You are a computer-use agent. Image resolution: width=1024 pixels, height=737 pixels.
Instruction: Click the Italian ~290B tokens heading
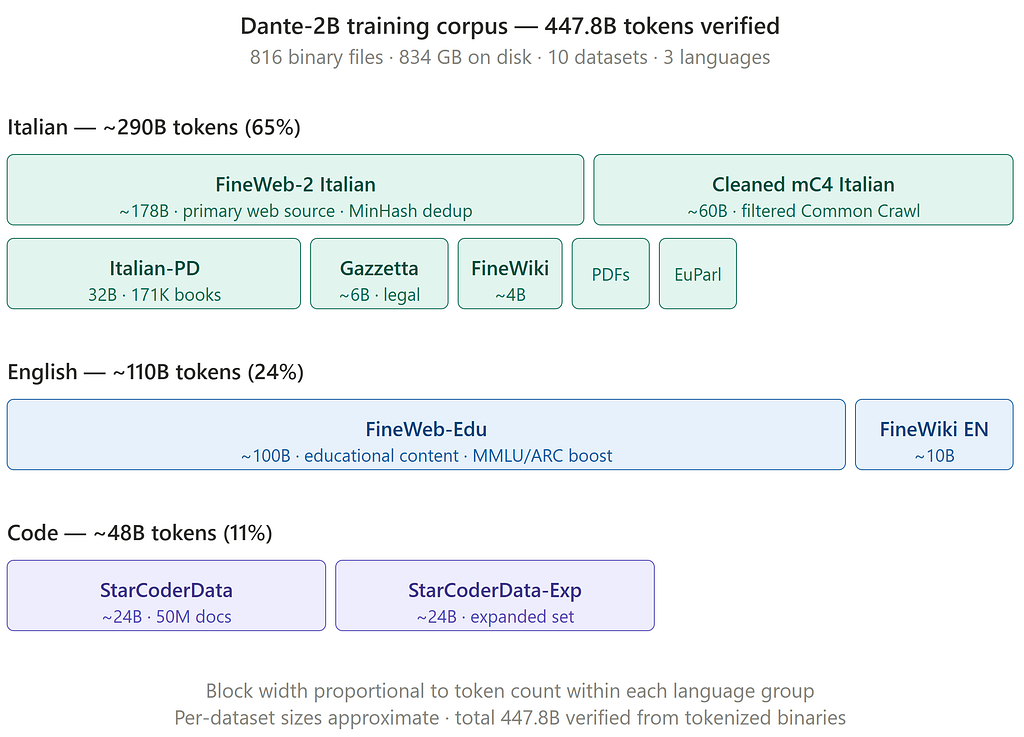[x=154, y=127]
